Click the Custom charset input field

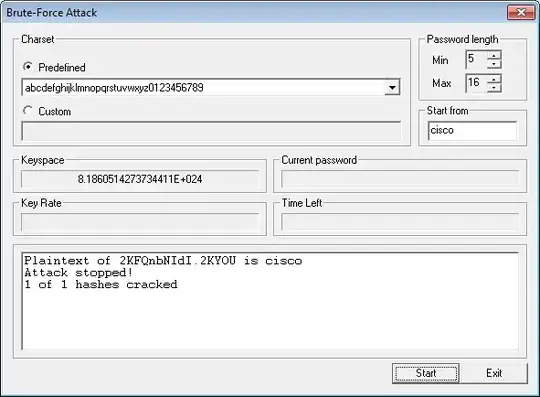(x=211, y=131)
